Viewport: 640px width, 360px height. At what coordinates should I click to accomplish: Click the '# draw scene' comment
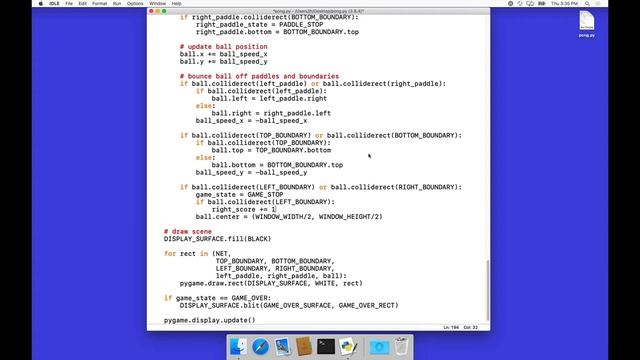click(188, 231)
